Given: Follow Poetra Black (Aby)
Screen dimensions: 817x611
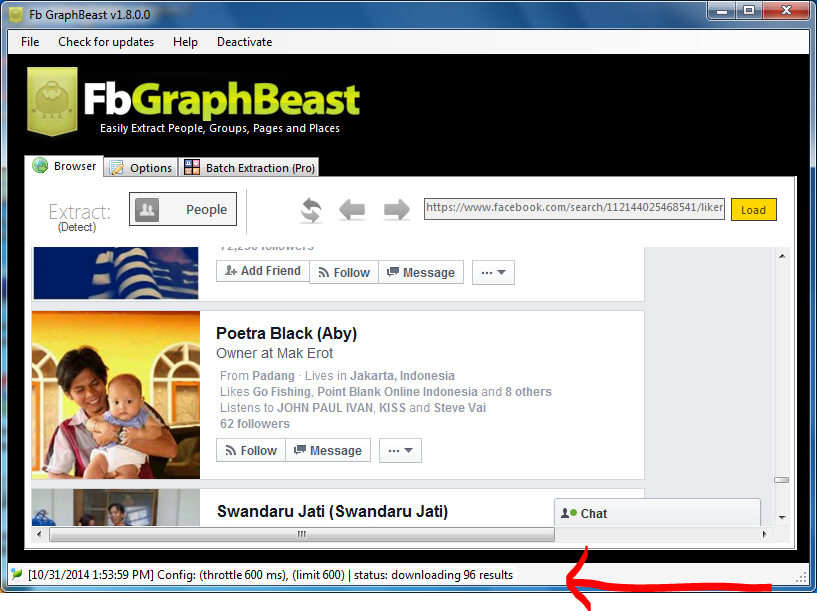Looking at the screenshot, I should [251, 451].
